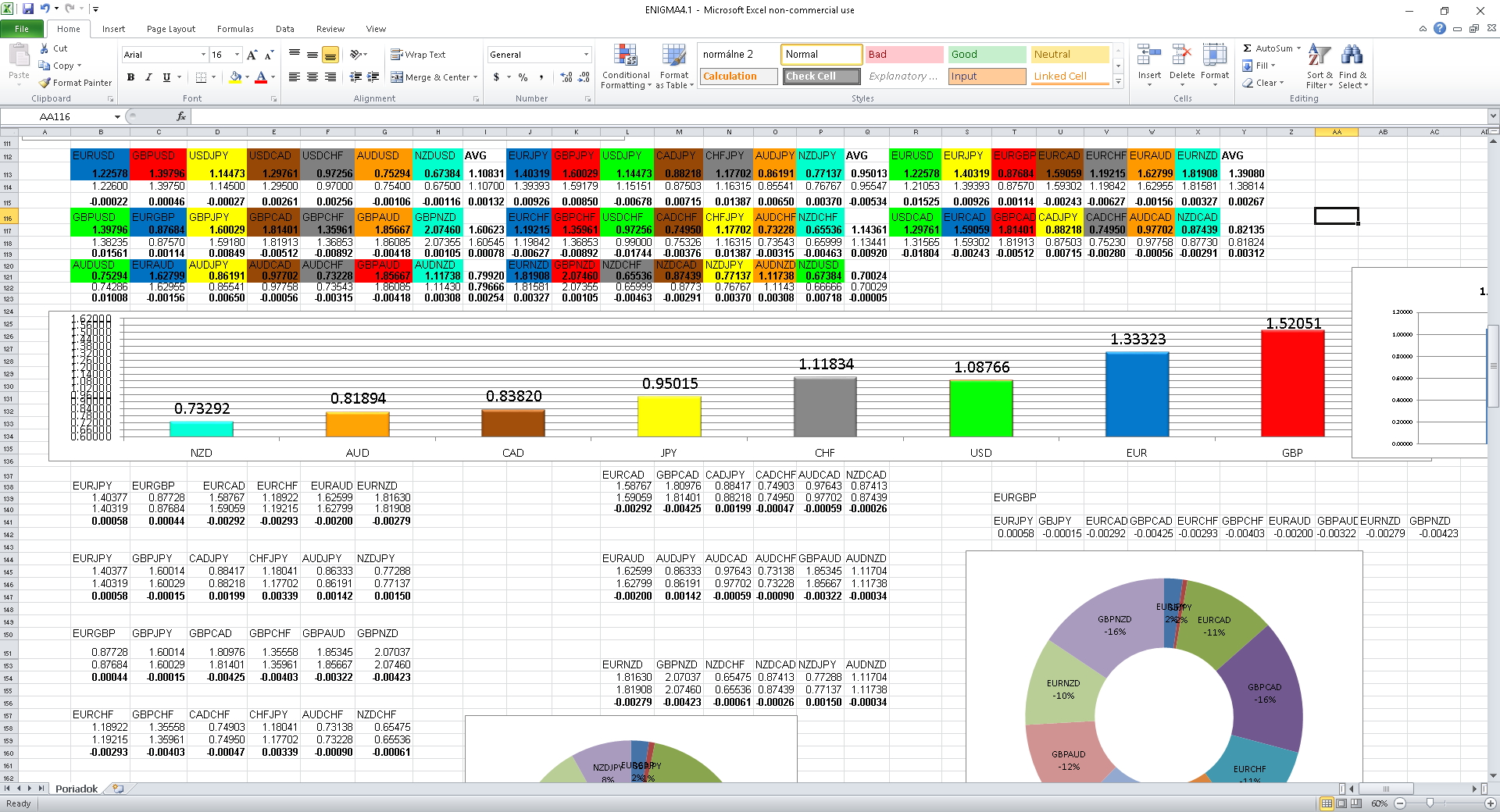Image resolution: width=1500 pixels, height=812 pixels.
Task: Expand the Merge & Center dropdown arrow
Action: 476,77
